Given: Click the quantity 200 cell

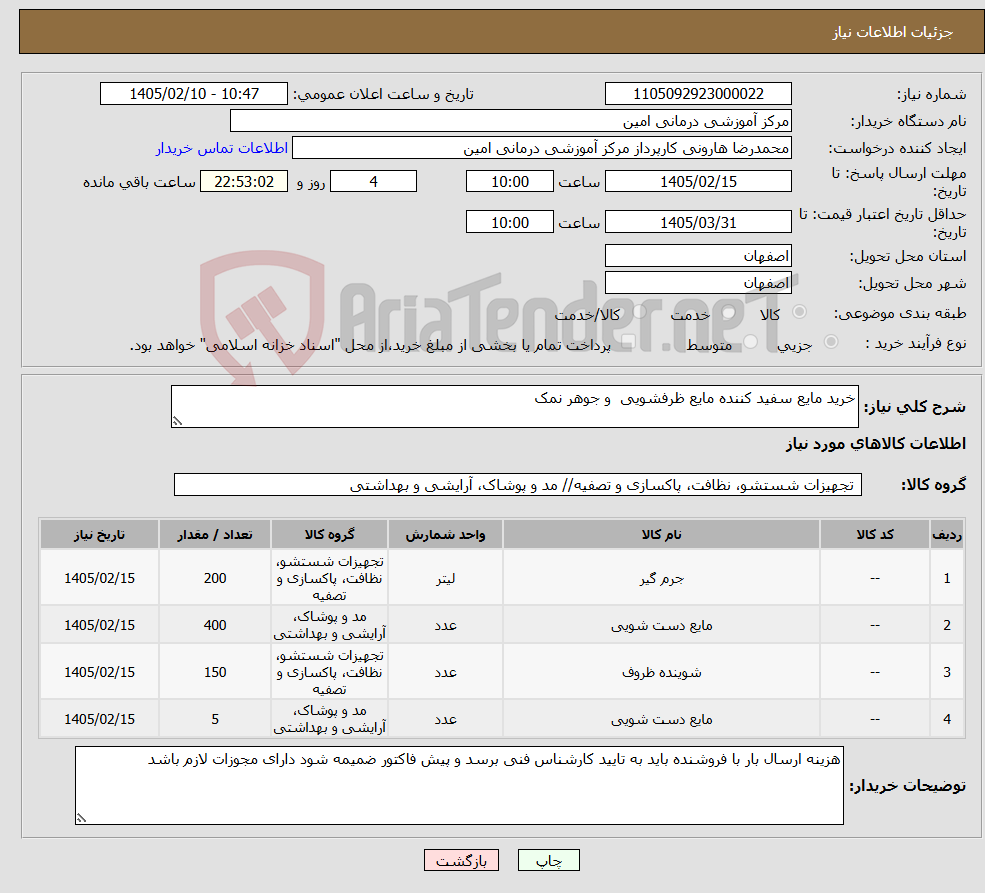Looking at the screenshot, I should (x=215, y=578).
